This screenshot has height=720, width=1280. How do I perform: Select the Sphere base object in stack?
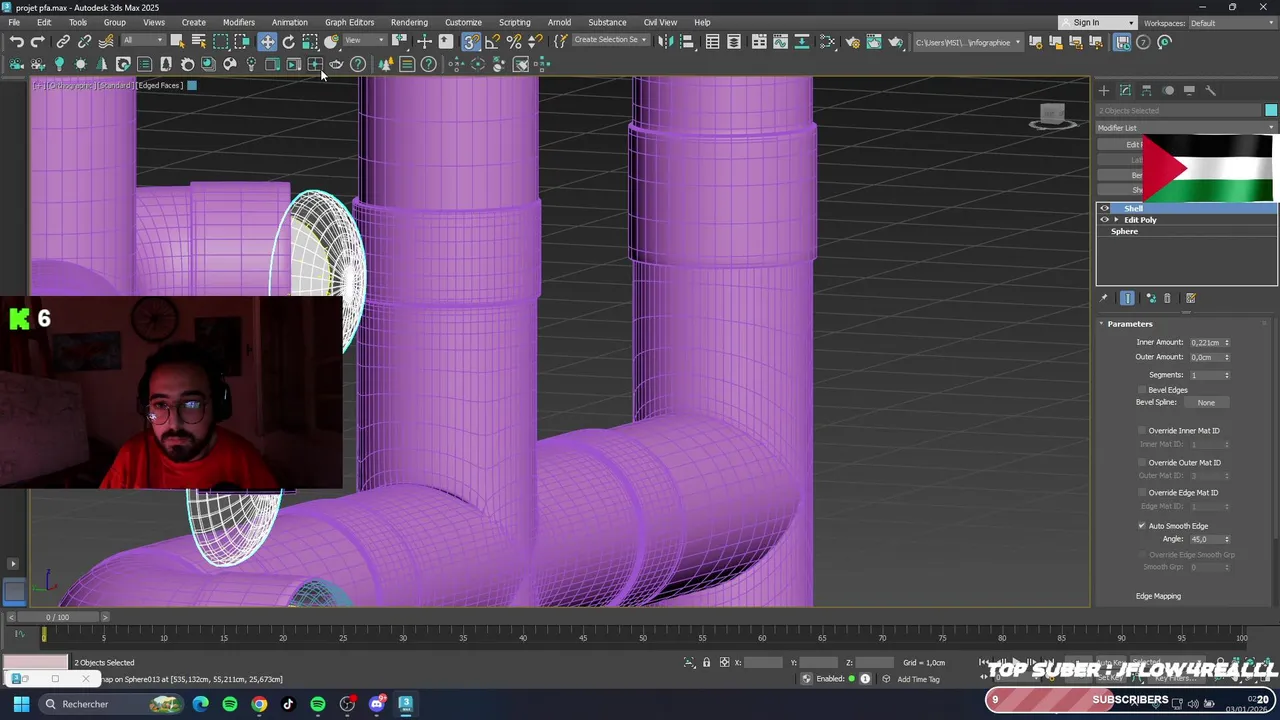[x=1124, y=232]
